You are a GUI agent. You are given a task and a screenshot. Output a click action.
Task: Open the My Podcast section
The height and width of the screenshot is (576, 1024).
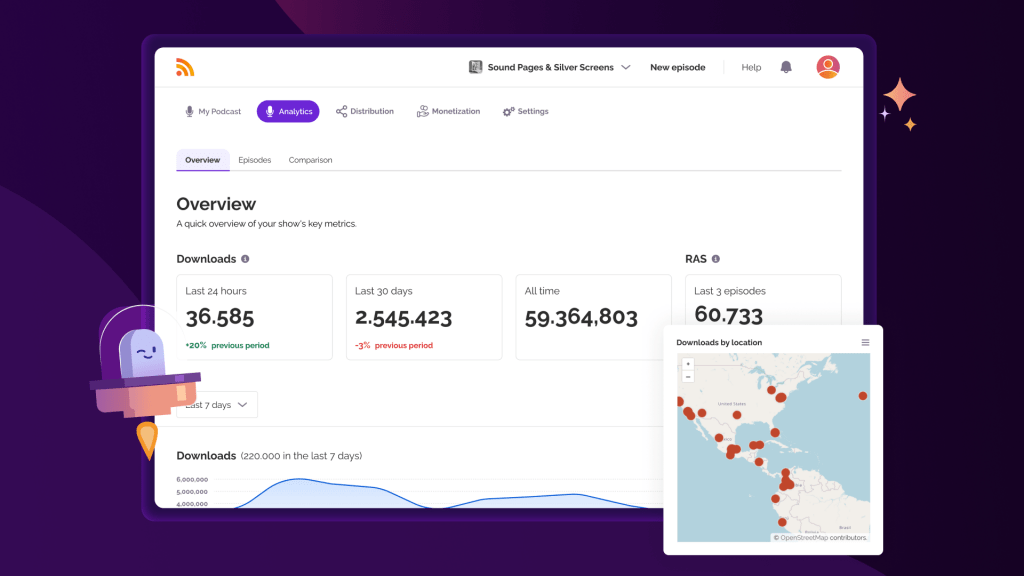click(212, 111)
